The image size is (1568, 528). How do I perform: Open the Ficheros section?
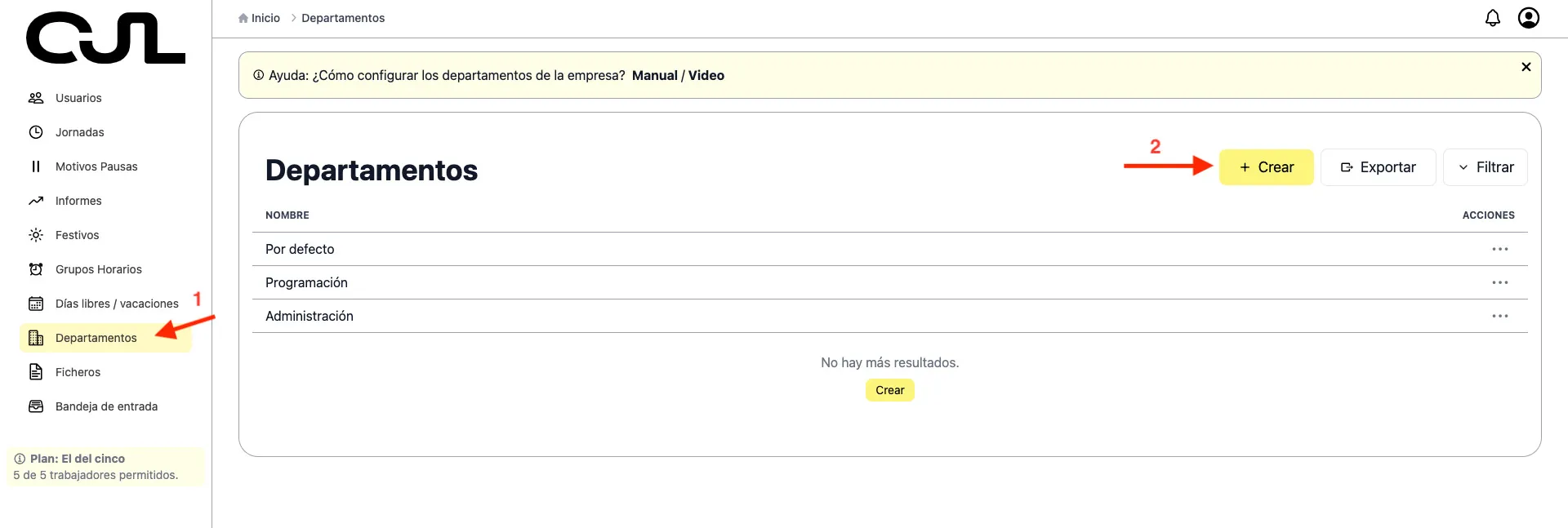(x=78, y=372)
